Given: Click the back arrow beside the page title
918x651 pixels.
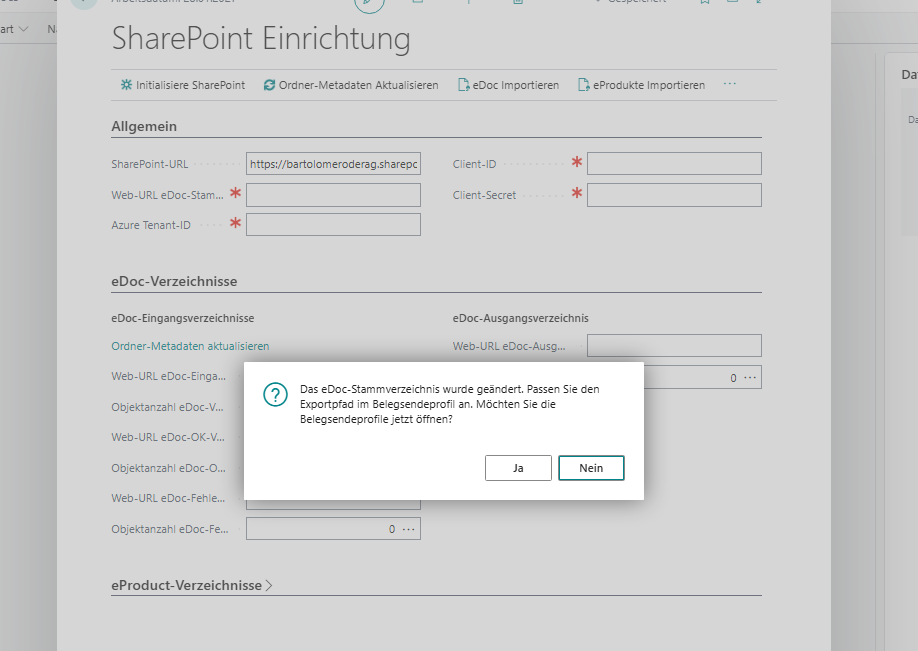Looking at the screenshot, I should (83, 5).
